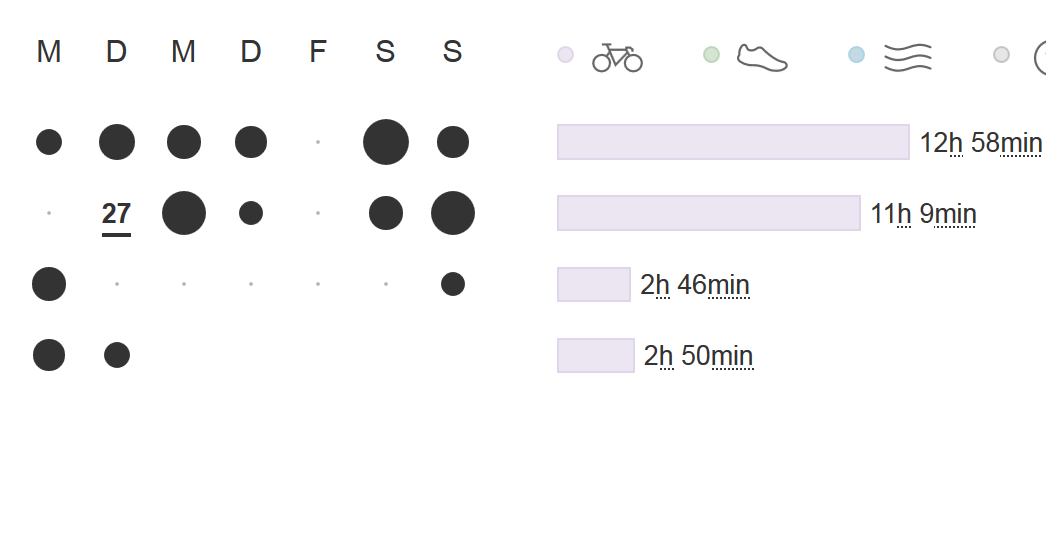Click the partially visible gray circle icon
The width and height of the screenshot is (1046, 540).
(x=1040, y=57)
